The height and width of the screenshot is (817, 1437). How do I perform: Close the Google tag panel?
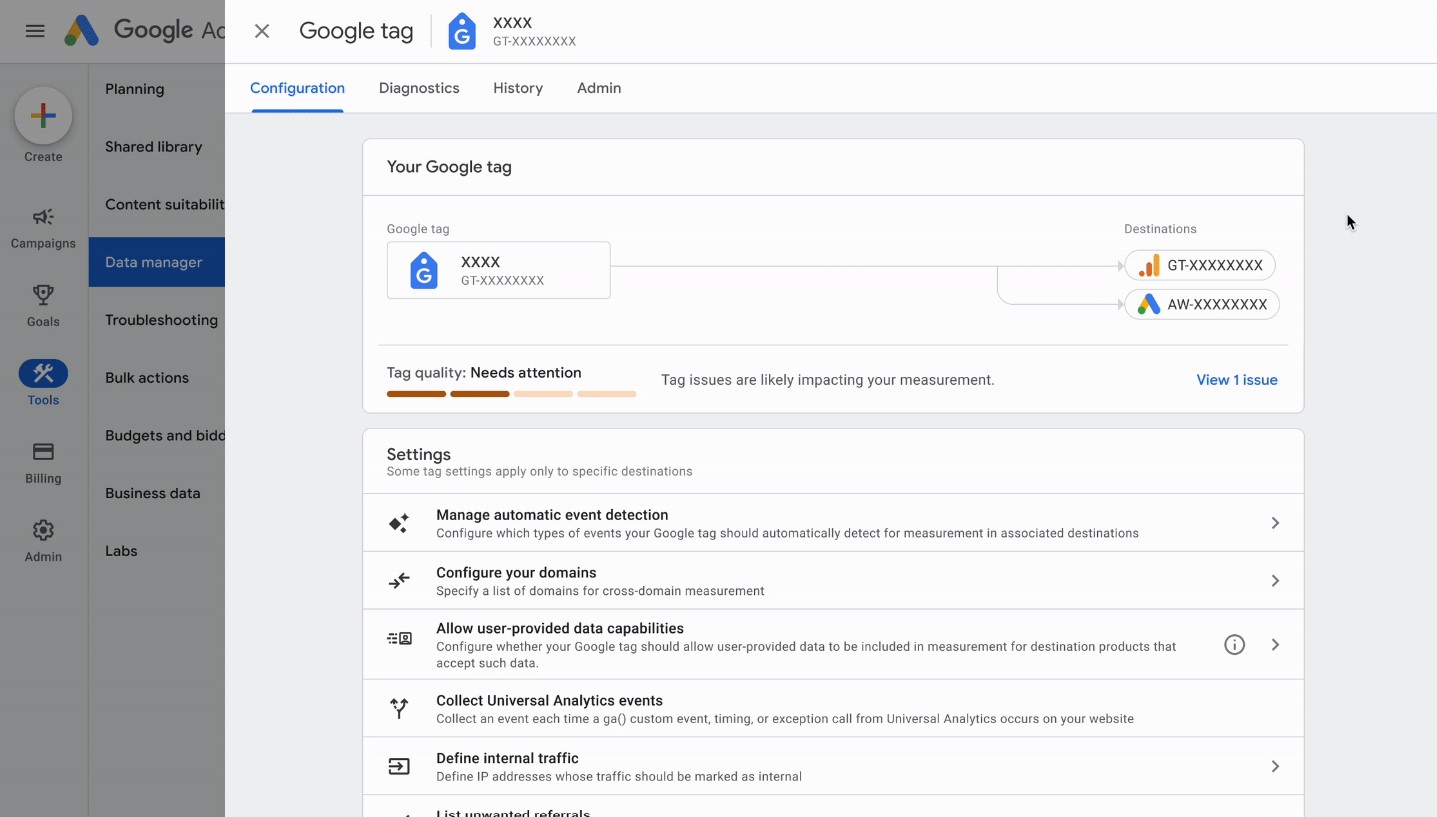[262, 31]
